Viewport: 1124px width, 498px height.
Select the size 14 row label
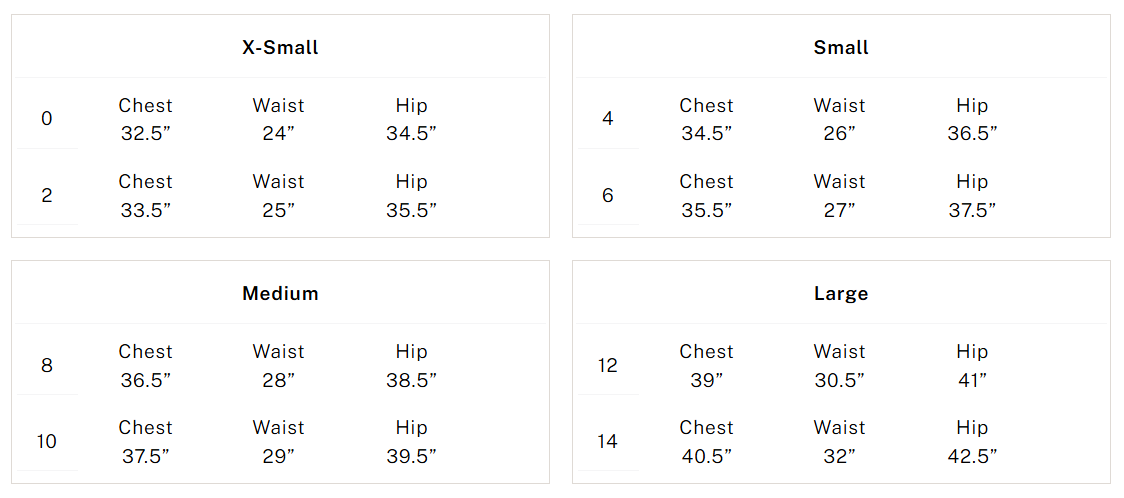click(608, 441)
